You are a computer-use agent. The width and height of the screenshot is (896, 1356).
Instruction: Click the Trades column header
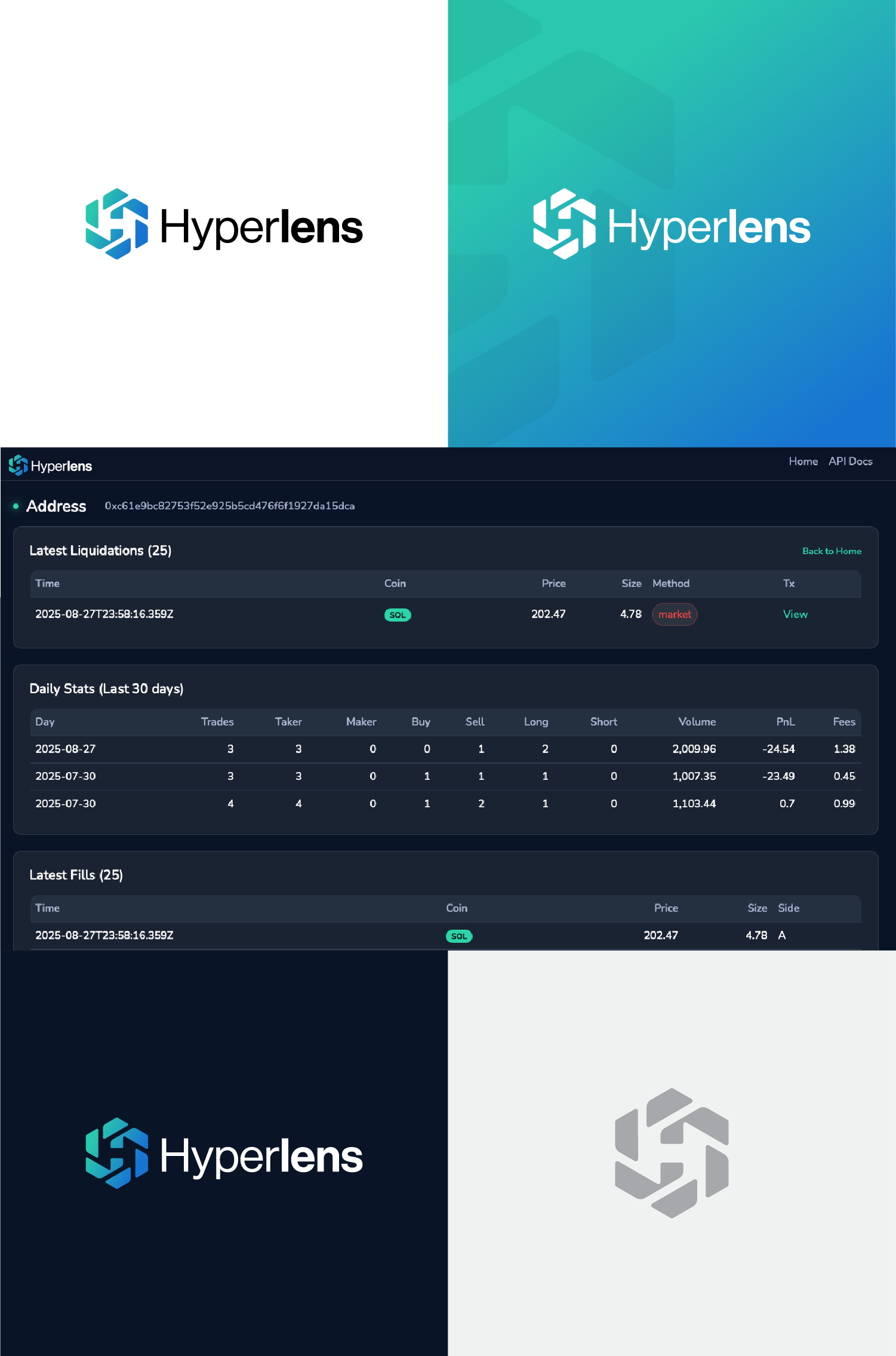(x=217, y=722)
